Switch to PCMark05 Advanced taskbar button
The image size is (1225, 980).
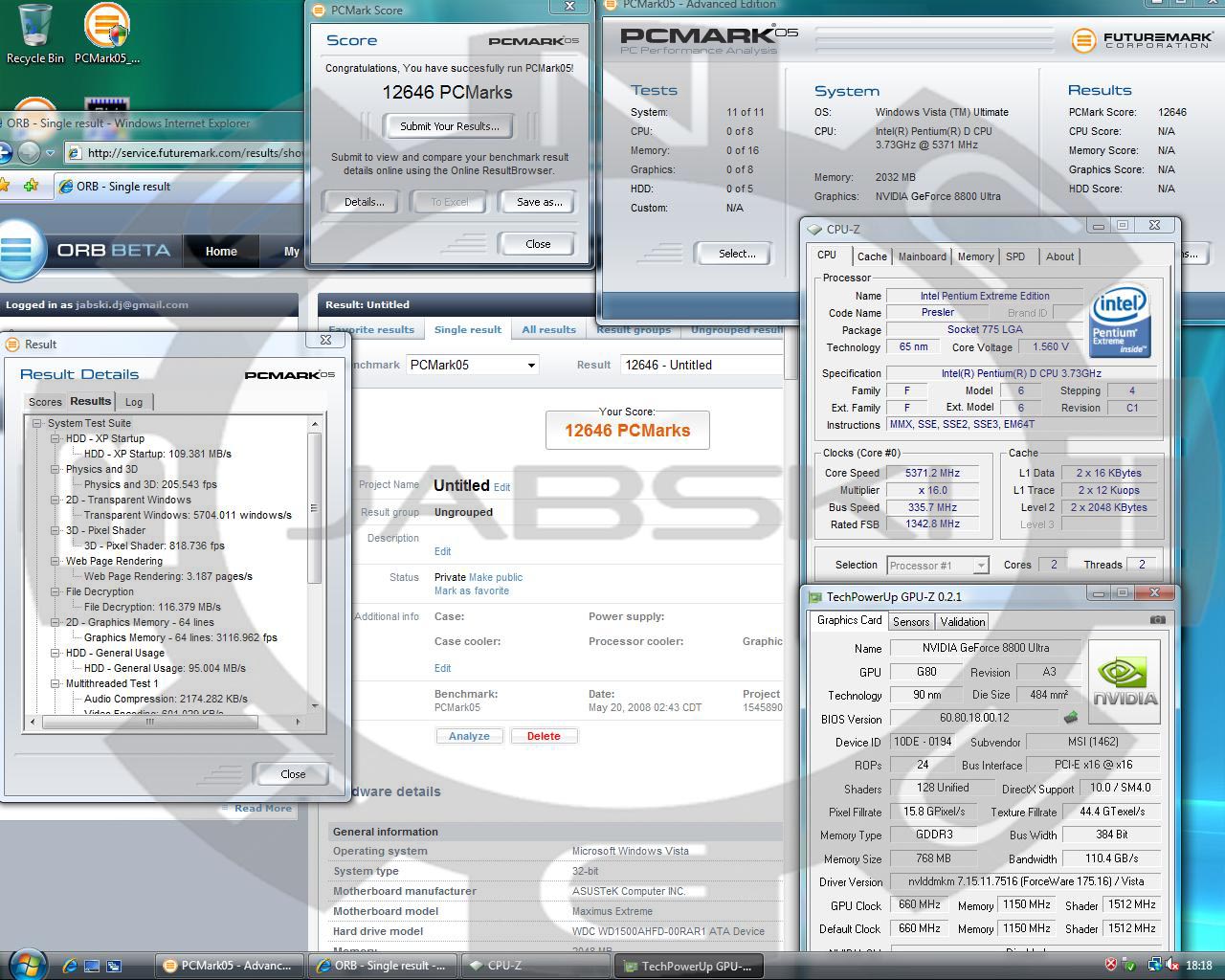230,966
